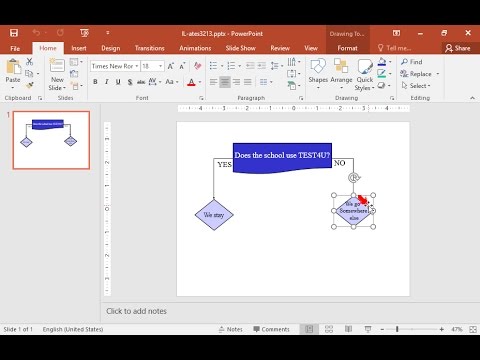Toggle Justify paragraph alignment
Viewport: 480px width, 360px height.
pos(248,82)
